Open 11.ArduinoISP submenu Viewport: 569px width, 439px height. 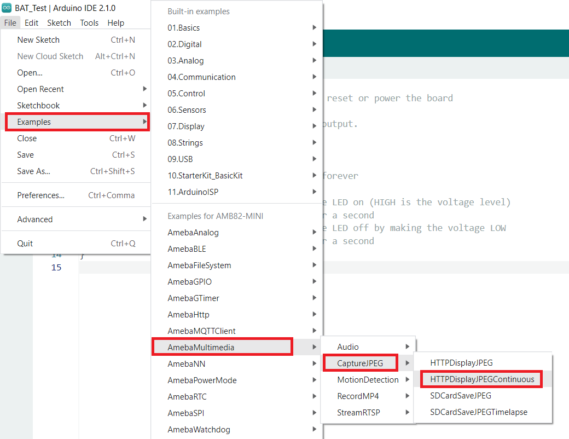pyautogui.click(x=237, y=192)
